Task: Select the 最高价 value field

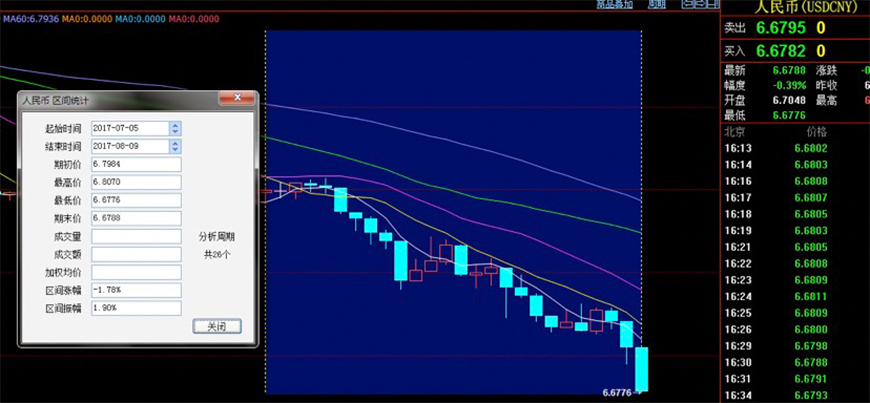Action: [134, 182]
